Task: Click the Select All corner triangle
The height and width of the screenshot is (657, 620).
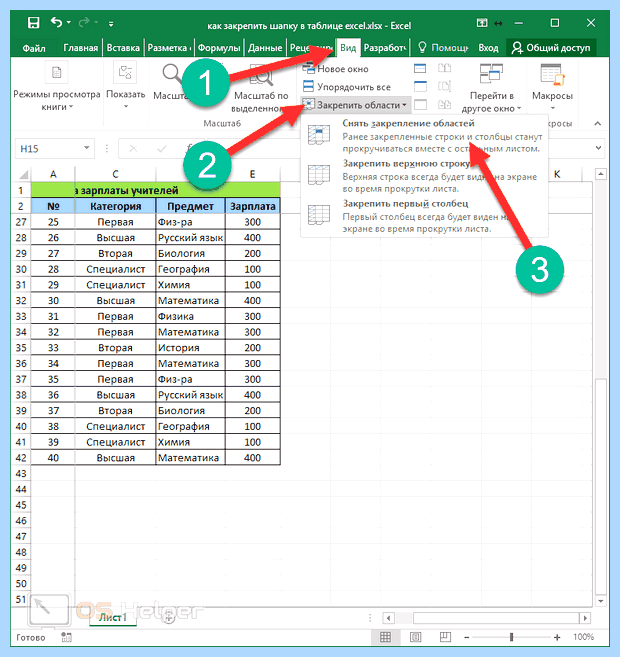Action: (x=23, y=174)
